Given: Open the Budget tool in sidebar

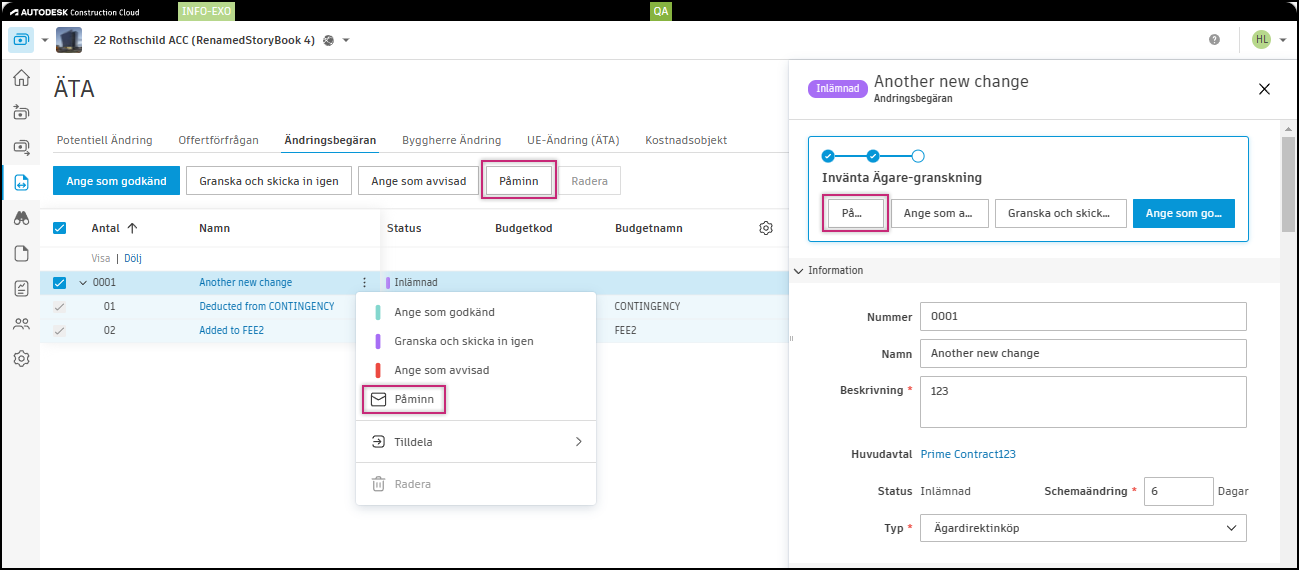Looking at the screenshot, I should pyautogui.click(x=21, y=113).
